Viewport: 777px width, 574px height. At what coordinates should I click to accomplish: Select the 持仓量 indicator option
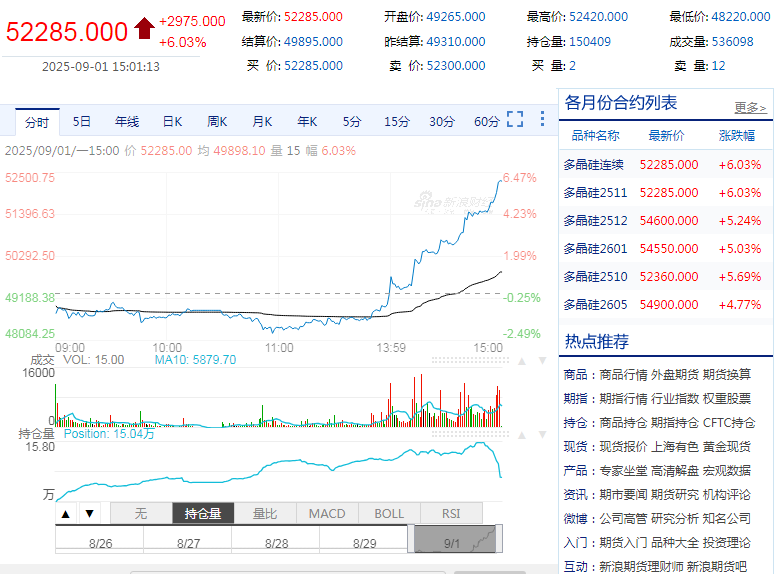click(x=203, y=514)
